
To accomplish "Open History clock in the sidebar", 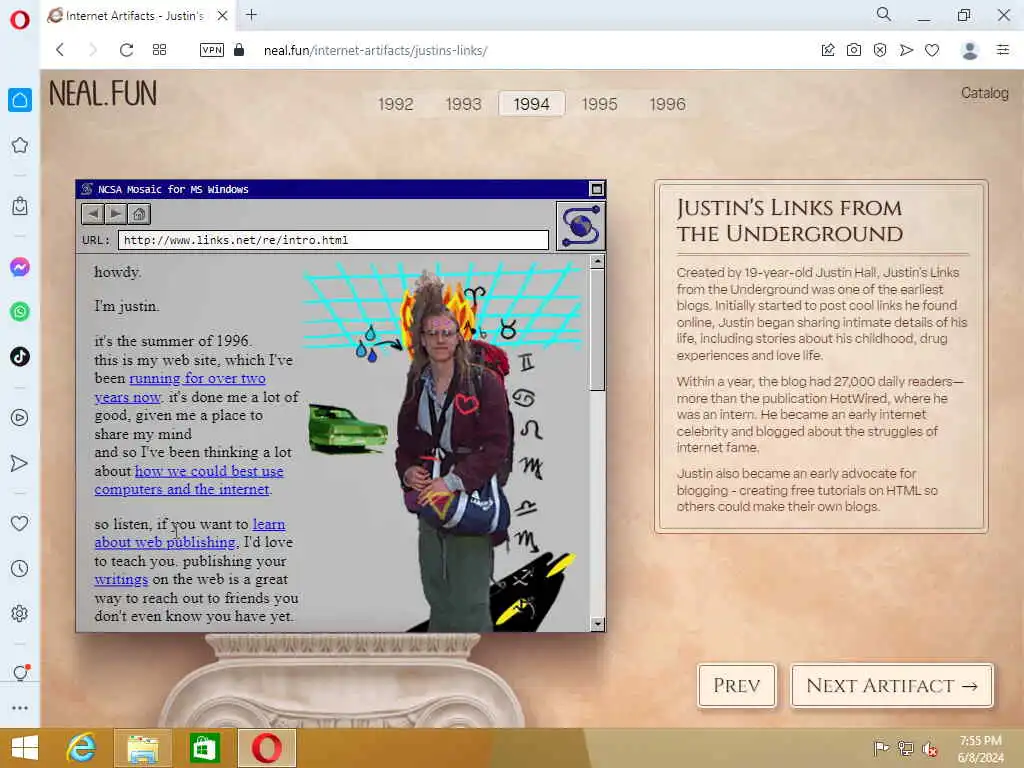I will tap(20, 568).
